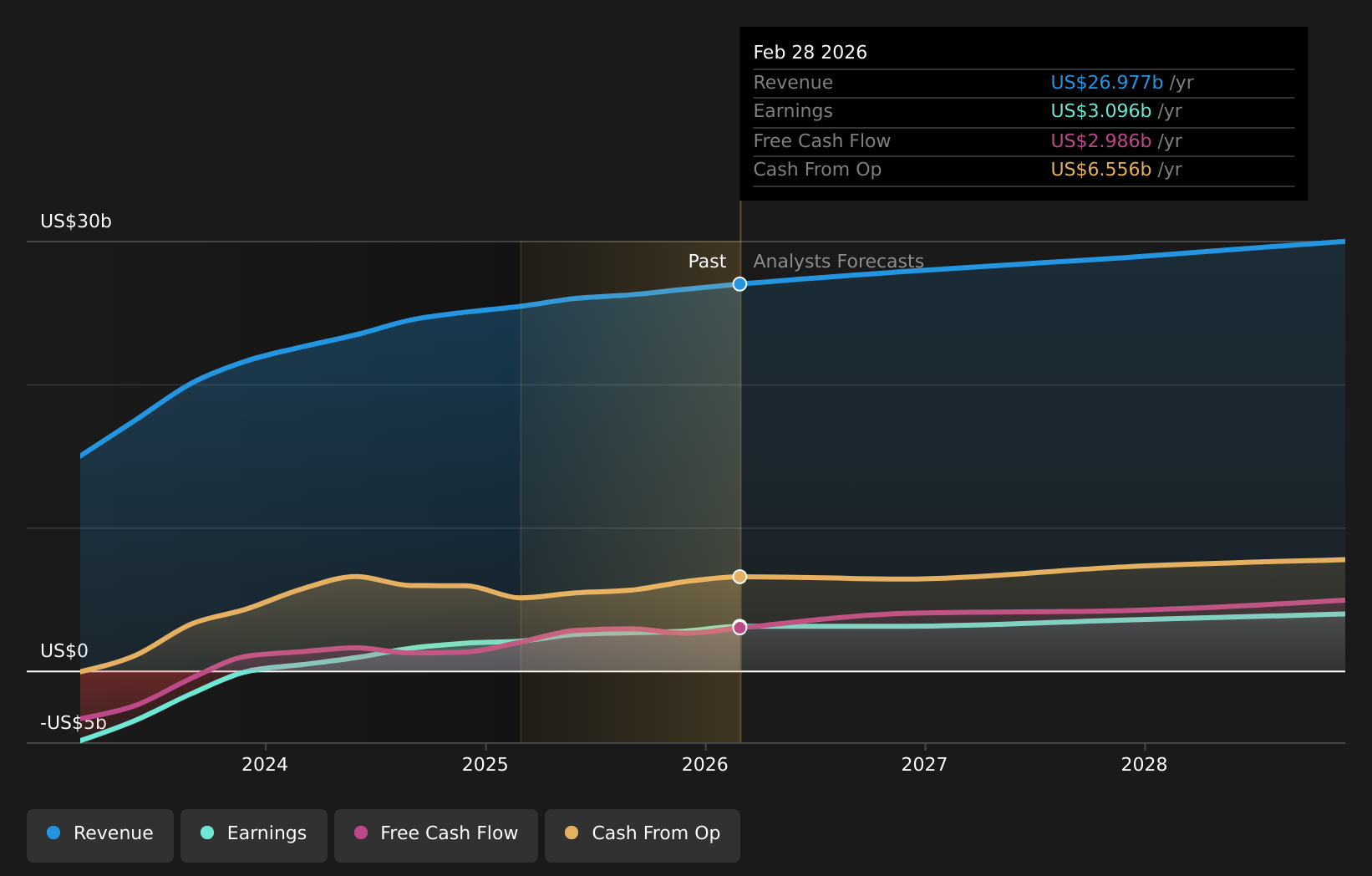
Task: Click the Free Cash Flow label in tooltip
Action: click(822, 141)
